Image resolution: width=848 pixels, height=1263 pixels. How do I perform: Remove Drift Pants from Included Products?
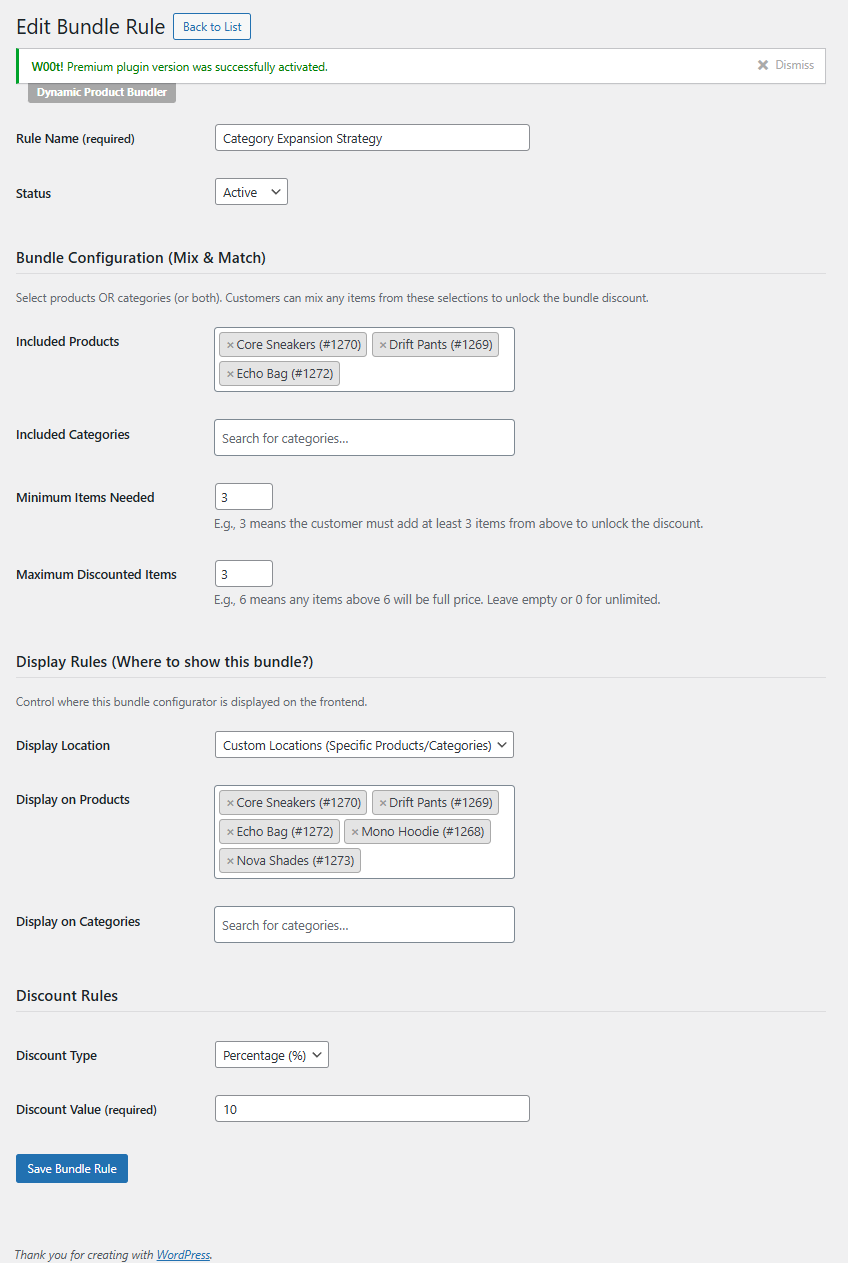point(383,345)
